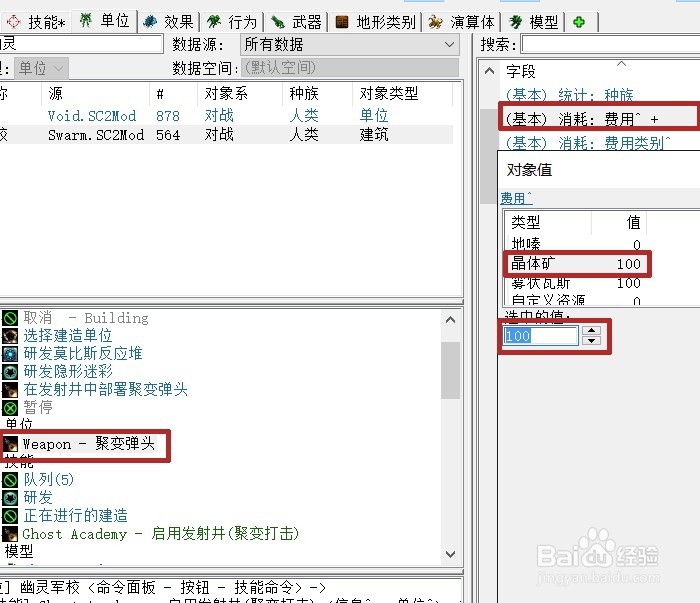This screenshot has height=603, width=700.
Task: Switch to the 演算体 tab
Action: [x=461, y=21]
